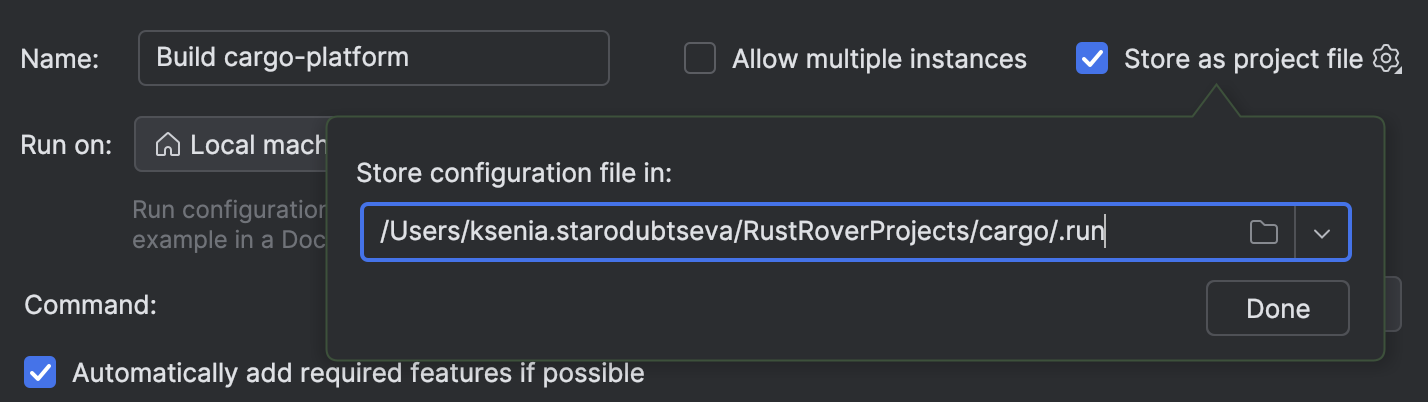Open the Run on target dropdown
Image resolution: width=1428 pixels, height=402 pixels.
231,145
